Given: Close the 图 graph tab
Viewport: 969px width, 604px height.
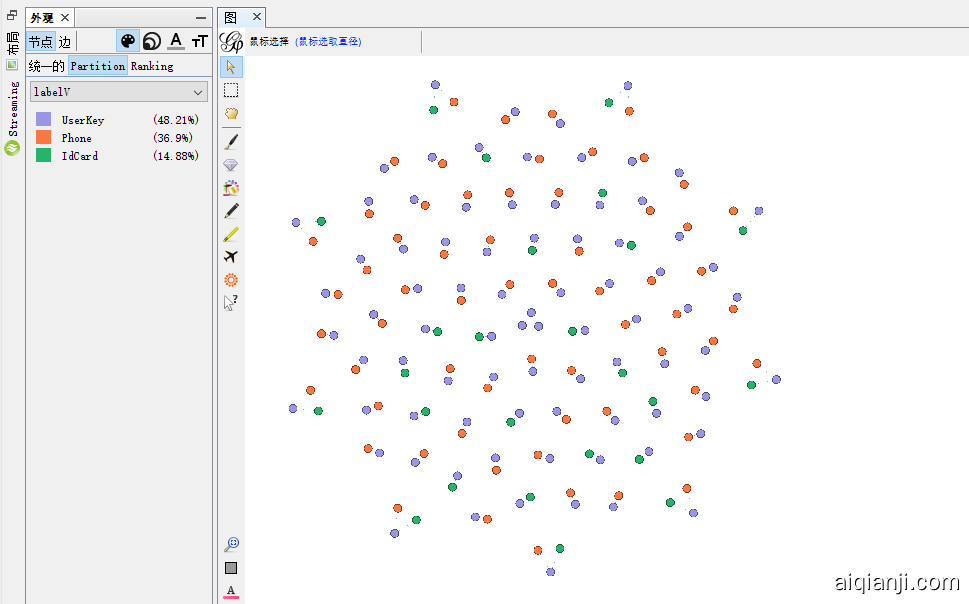Looking at the screenshot, I should (x=256, y=18).
